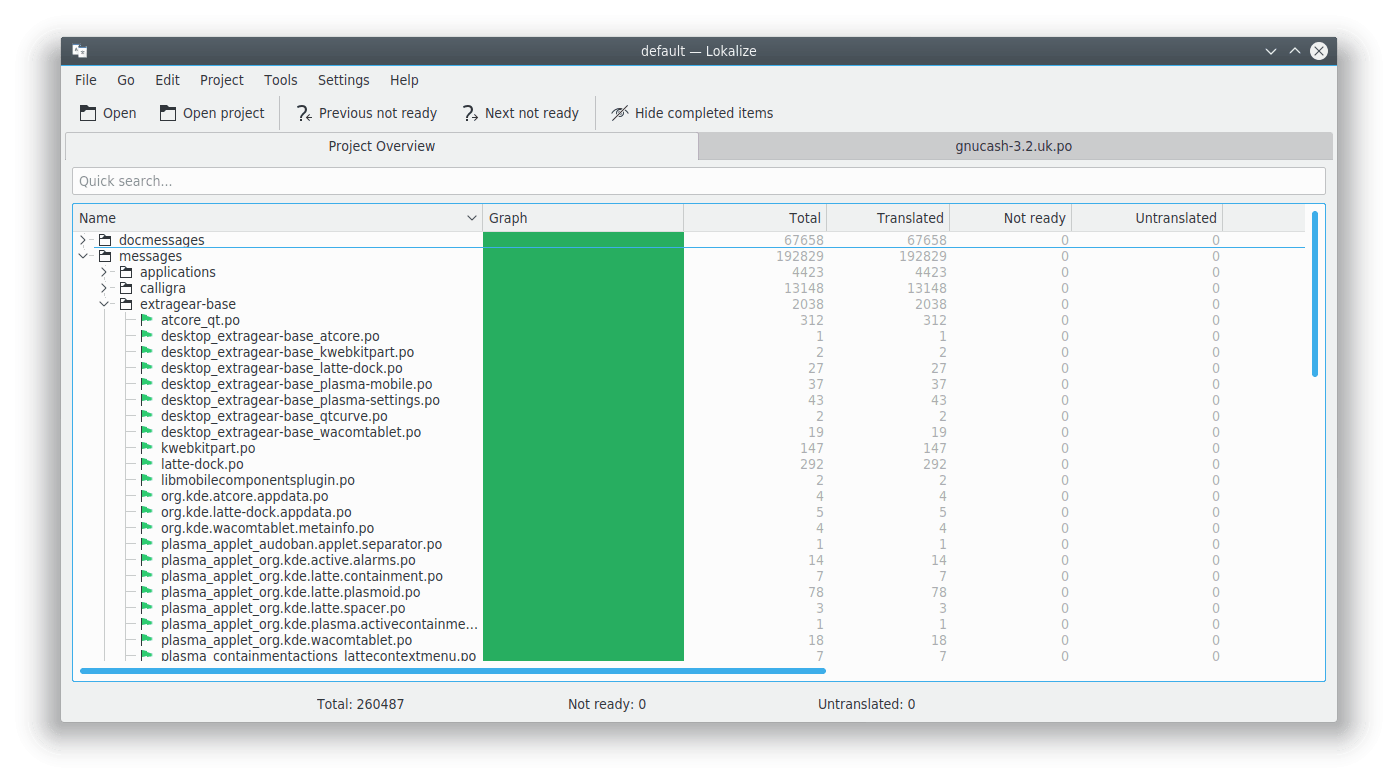1398x783 pixels.
Task: Switch to Project Overview tab
Action: coord(382,146)
